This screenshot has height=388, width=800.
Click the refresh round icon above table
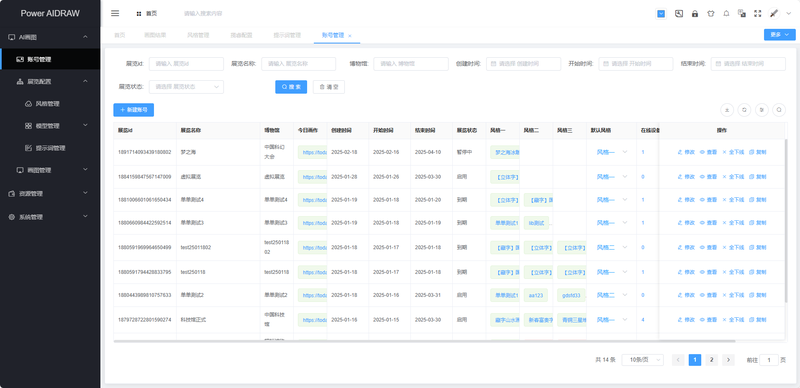coord(744,110)
